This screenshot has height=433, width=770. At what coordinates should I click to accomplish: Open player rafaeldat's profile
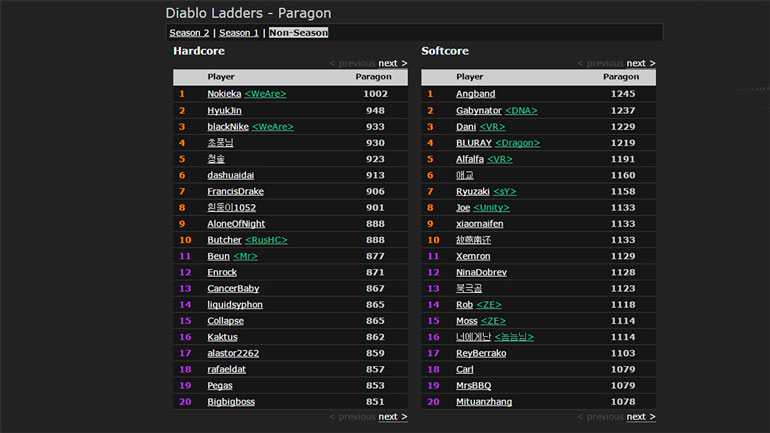click(x=226, y=370)
